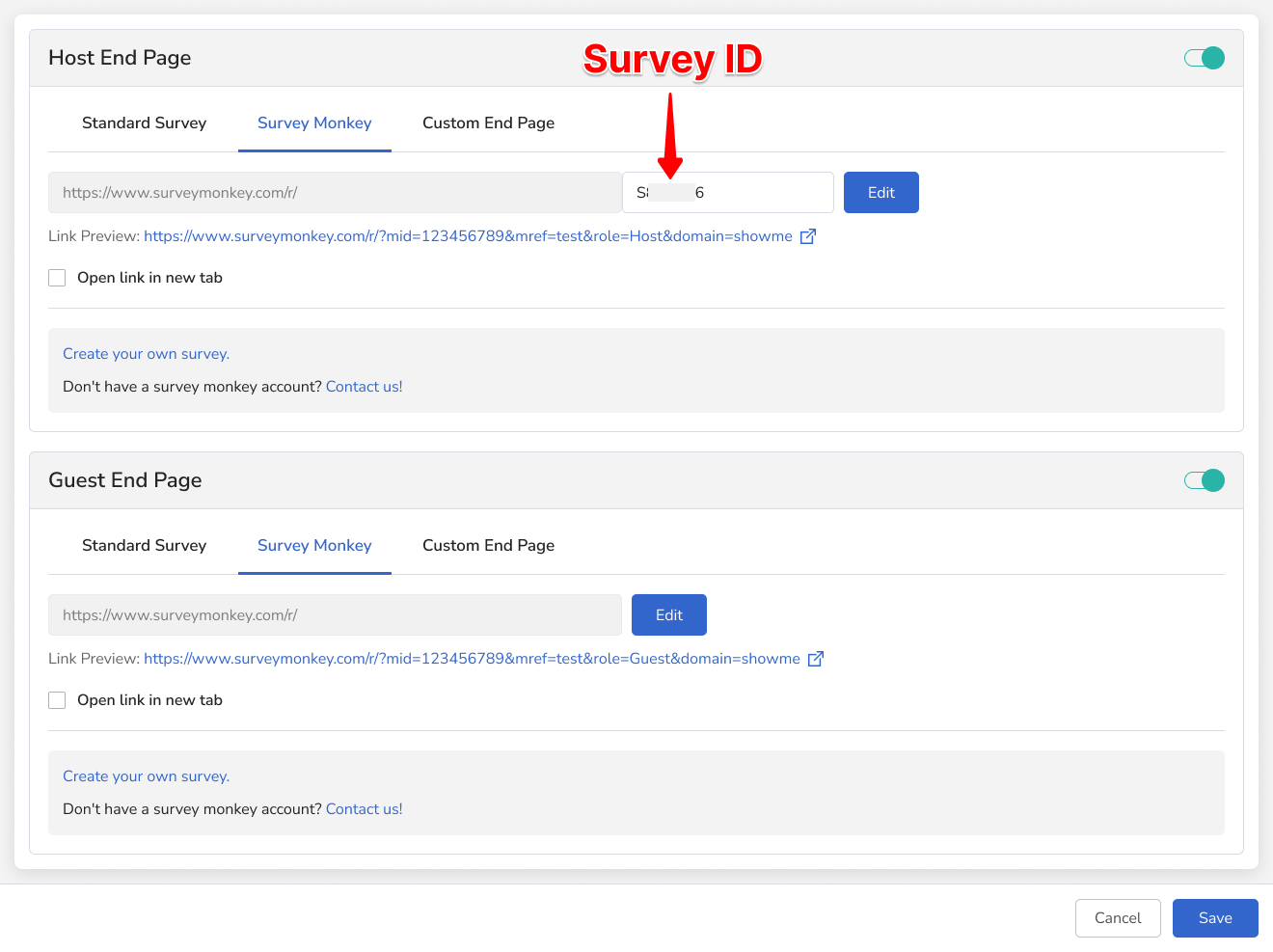The height and width of the screenshot is (952, 1273).
Task: Click Guest 'Contact us!' link
Action: [364, 809]
